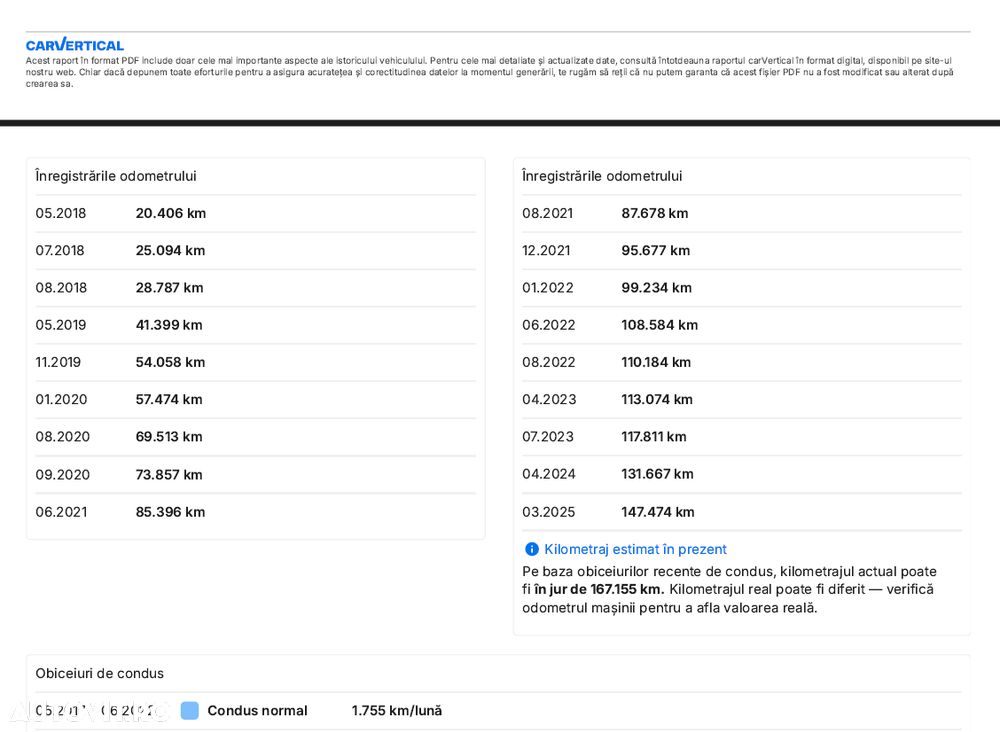
Task: Select the Condus normal label
Action: point(257,710)
